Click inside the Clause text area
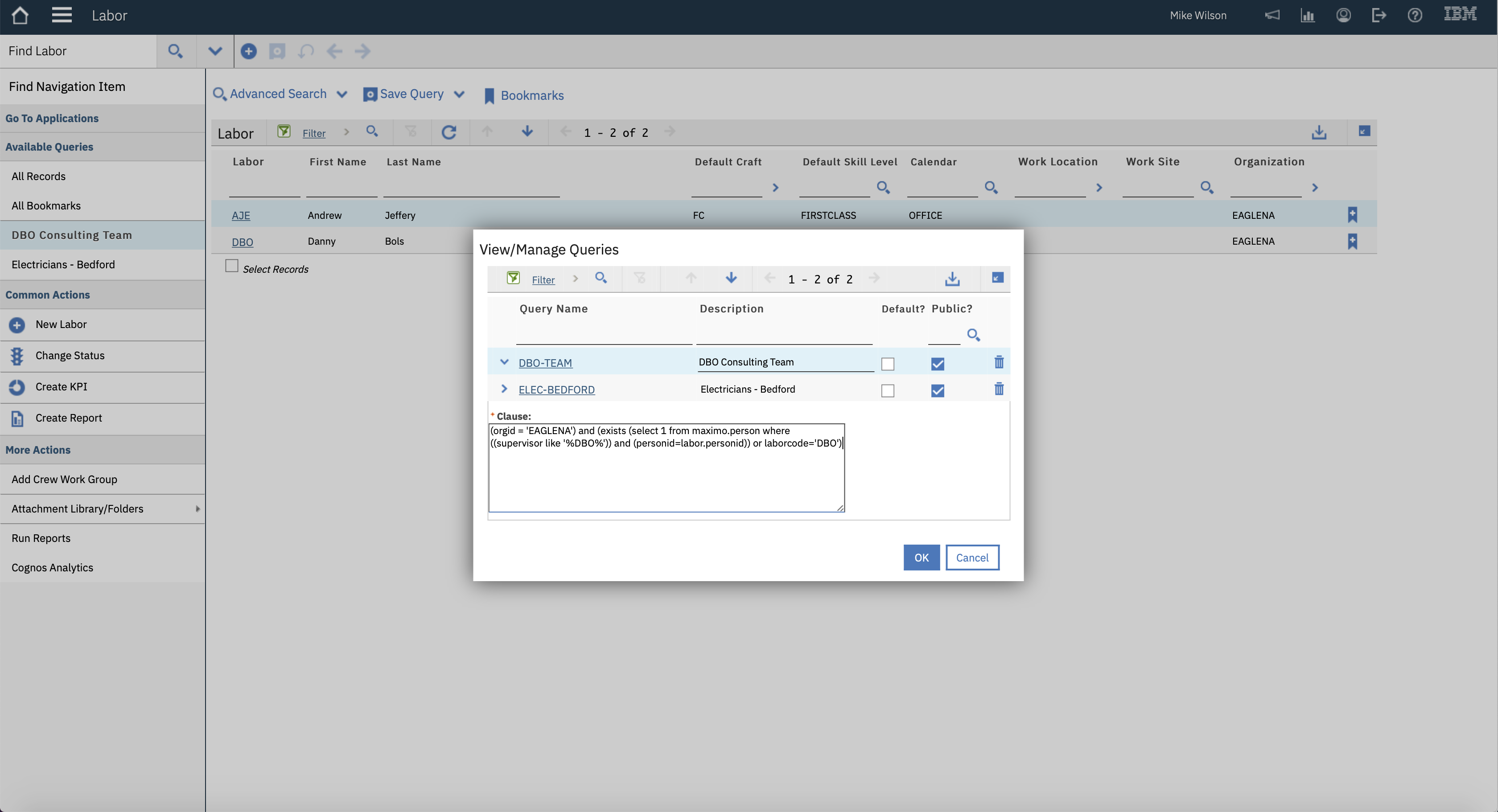Viewport: 1498px width, 812px height. click(x=667, y=467)
